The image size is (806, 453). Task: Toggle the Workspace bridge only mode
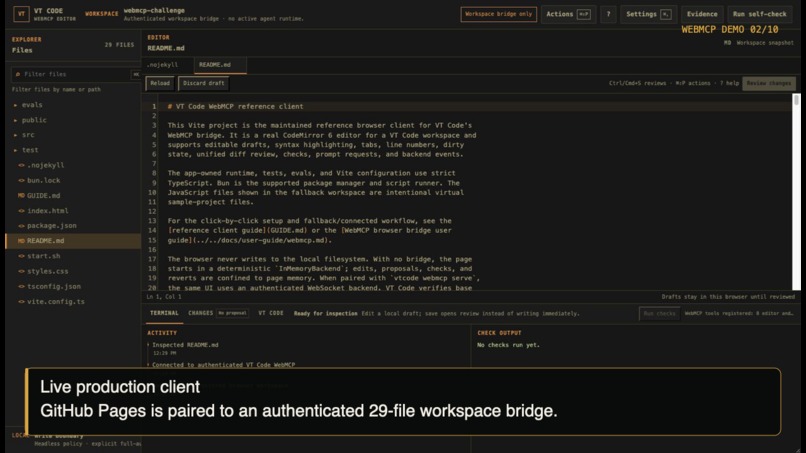[x=499, y=14]
